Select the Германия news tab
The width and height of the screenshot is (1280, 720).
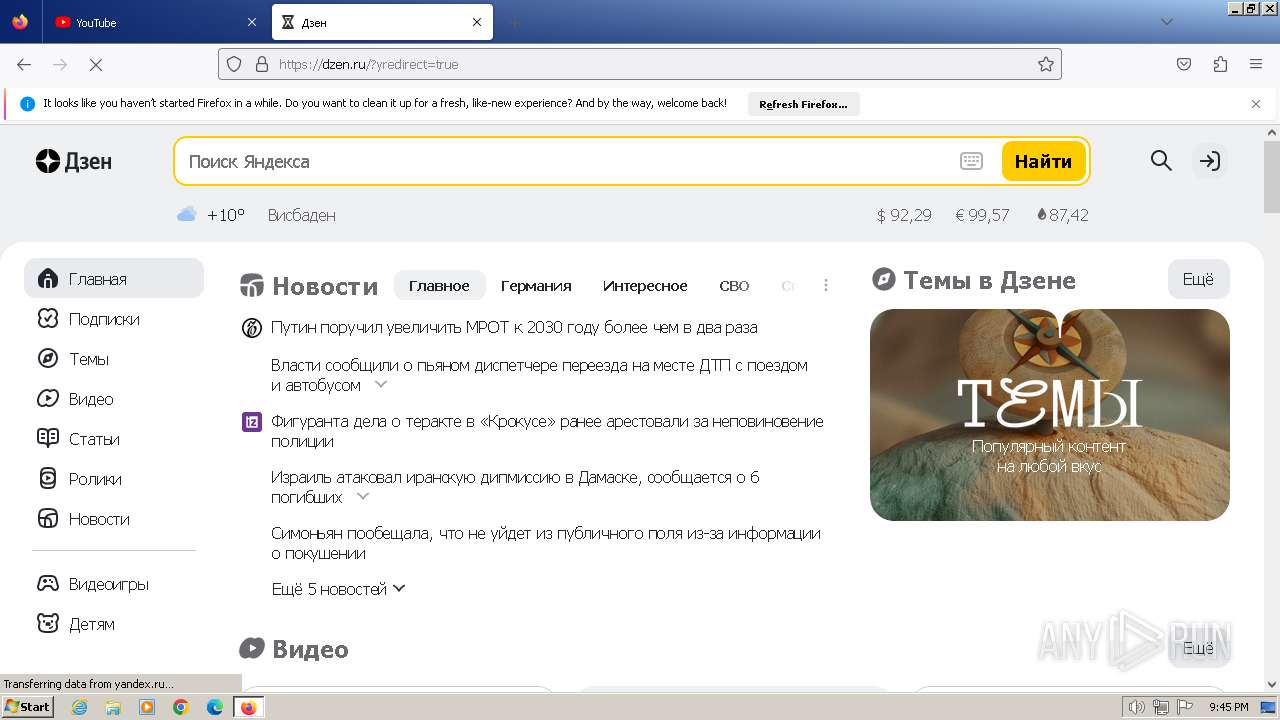coord(536,285)
